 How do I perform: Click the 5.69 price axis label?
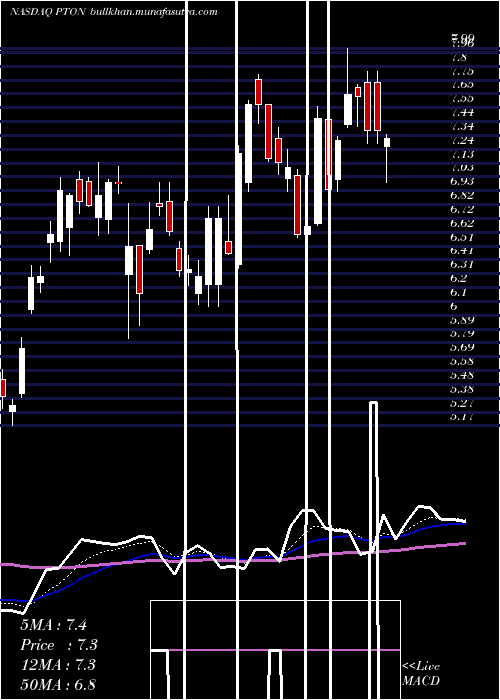462,347
